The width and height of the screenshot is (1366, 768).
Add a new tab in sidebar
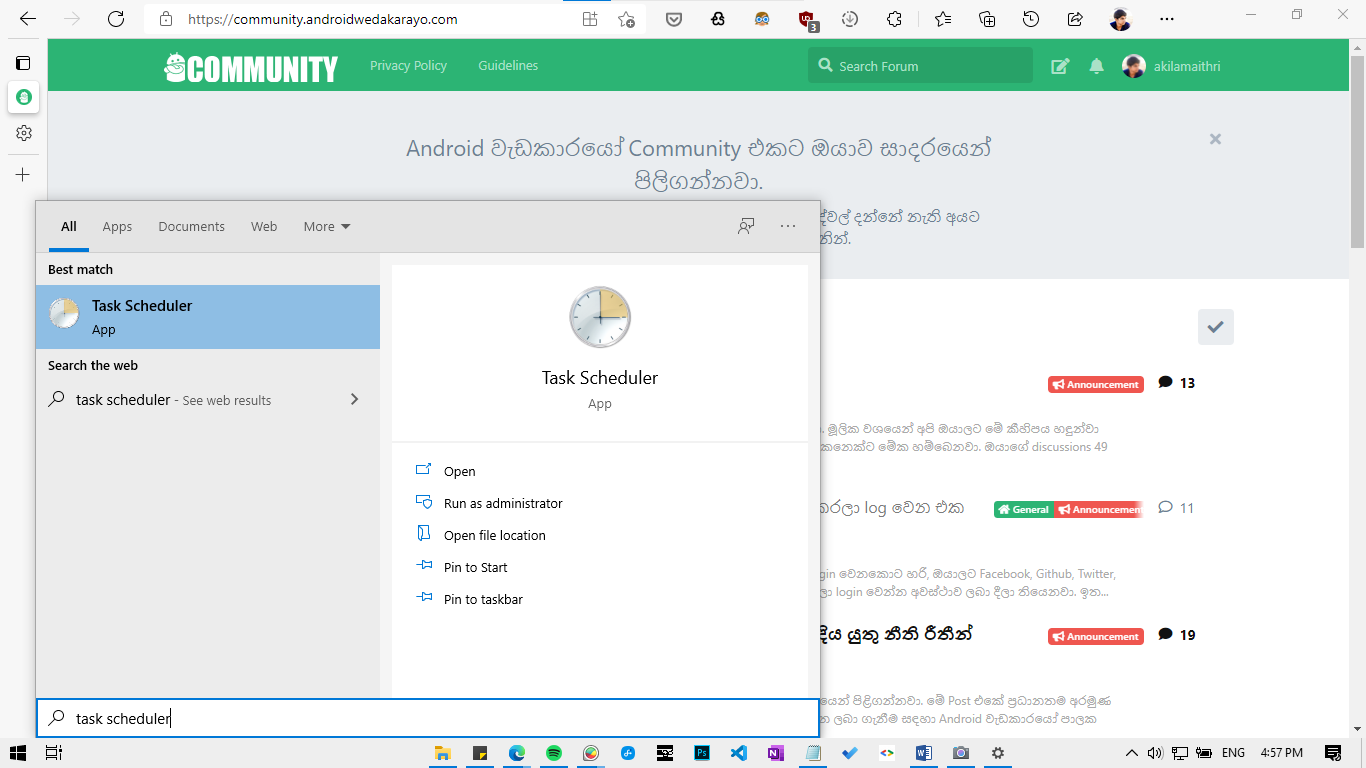[x=23, y=174]
